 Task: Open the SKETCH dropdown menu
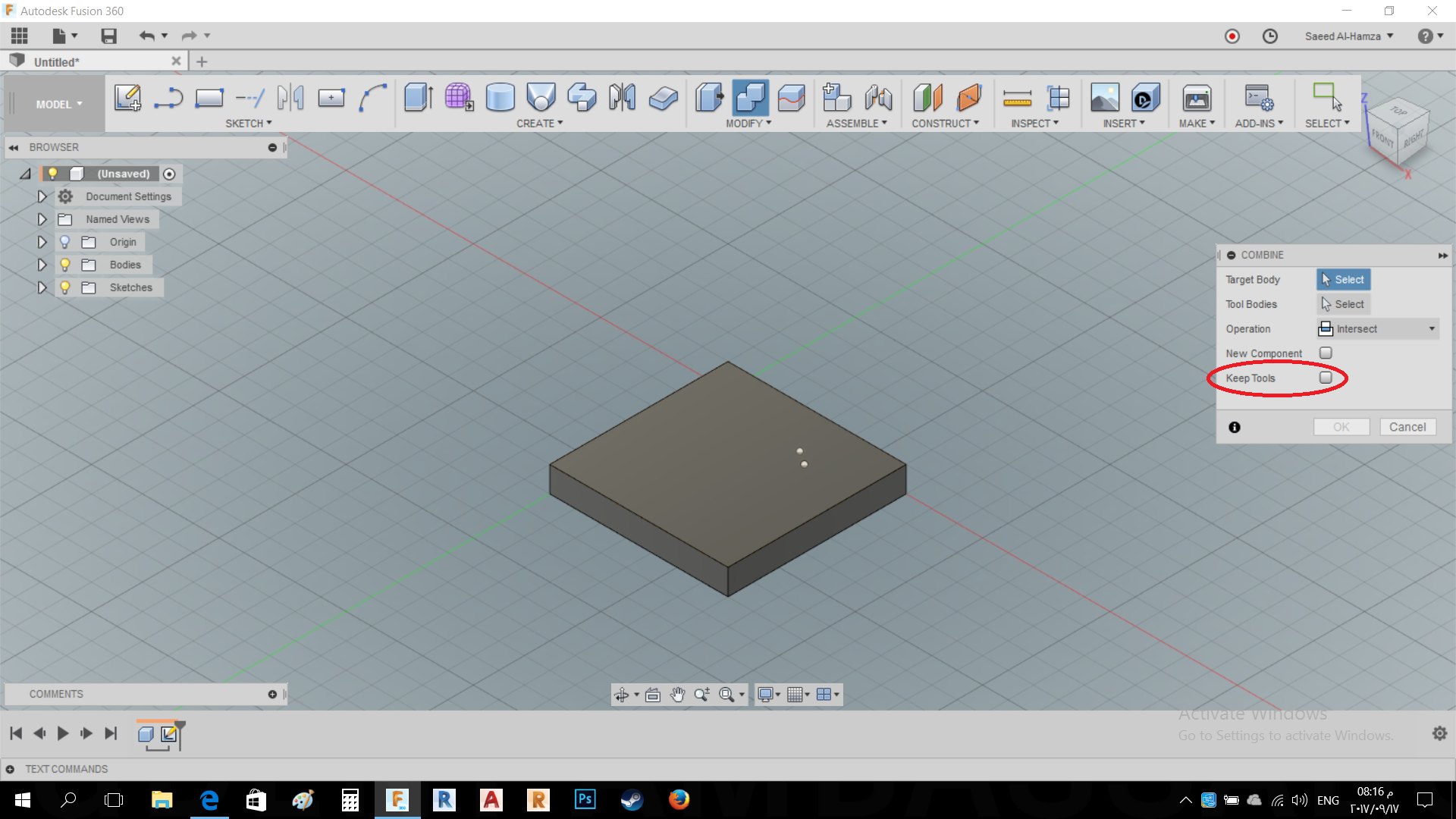(249, 123)
